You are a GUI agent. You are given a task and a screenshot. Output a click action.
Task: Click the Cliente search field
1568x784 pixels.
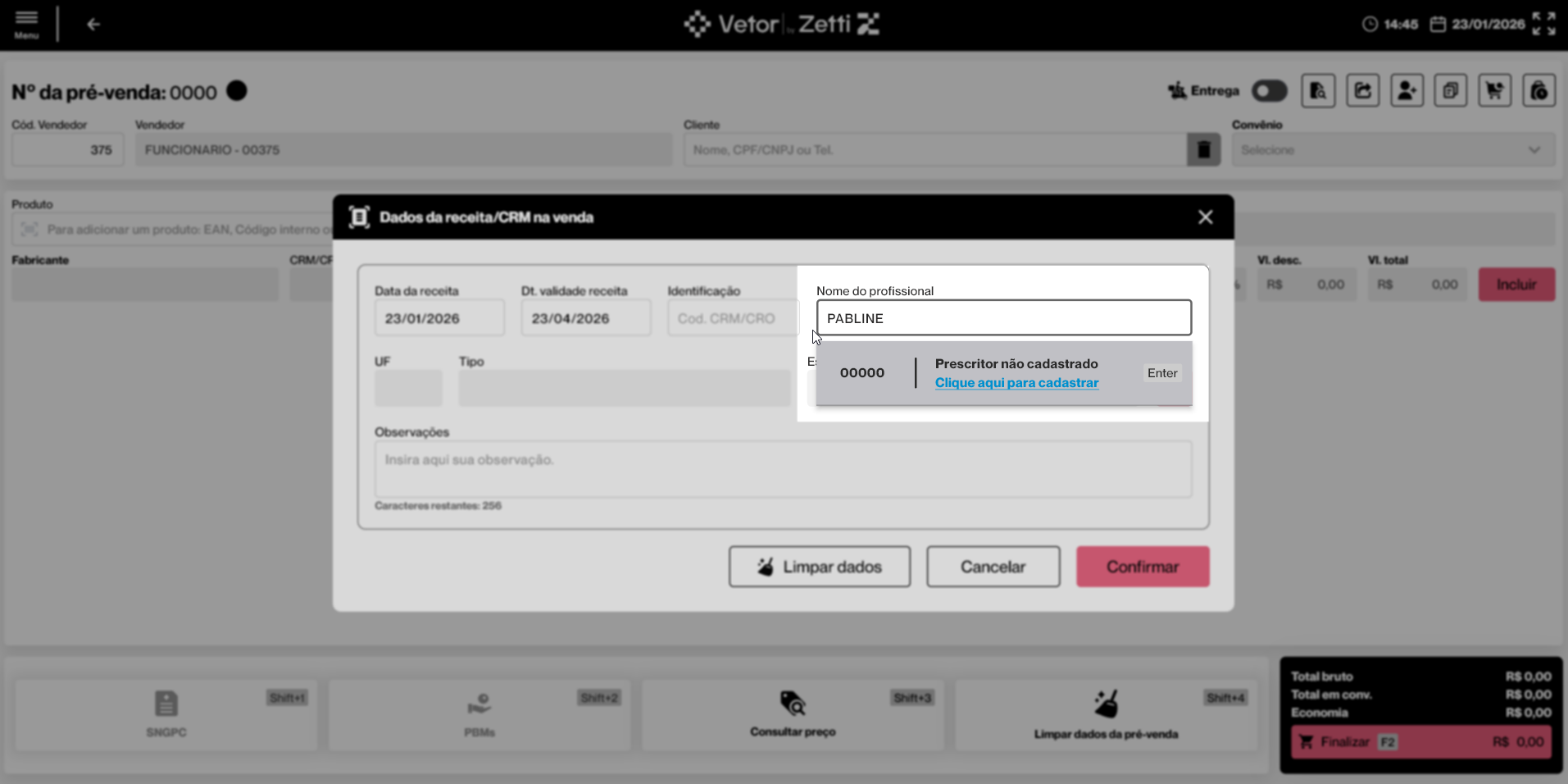pyautogui.click(x=935, y=150)
